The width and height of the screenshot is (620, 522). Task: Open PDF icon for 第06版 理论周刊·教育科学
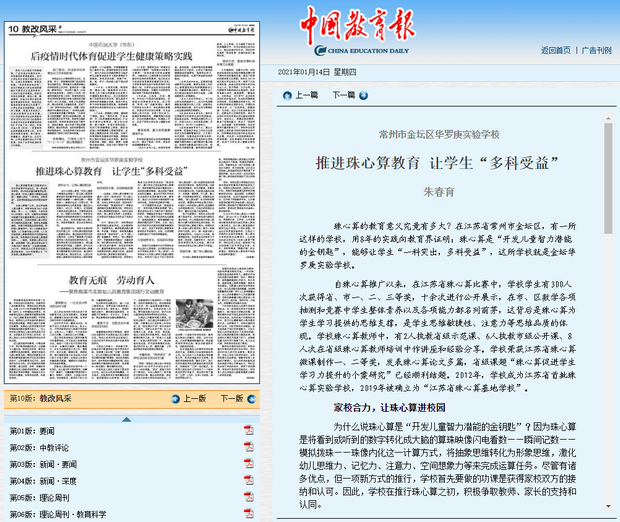coord(248,513)
